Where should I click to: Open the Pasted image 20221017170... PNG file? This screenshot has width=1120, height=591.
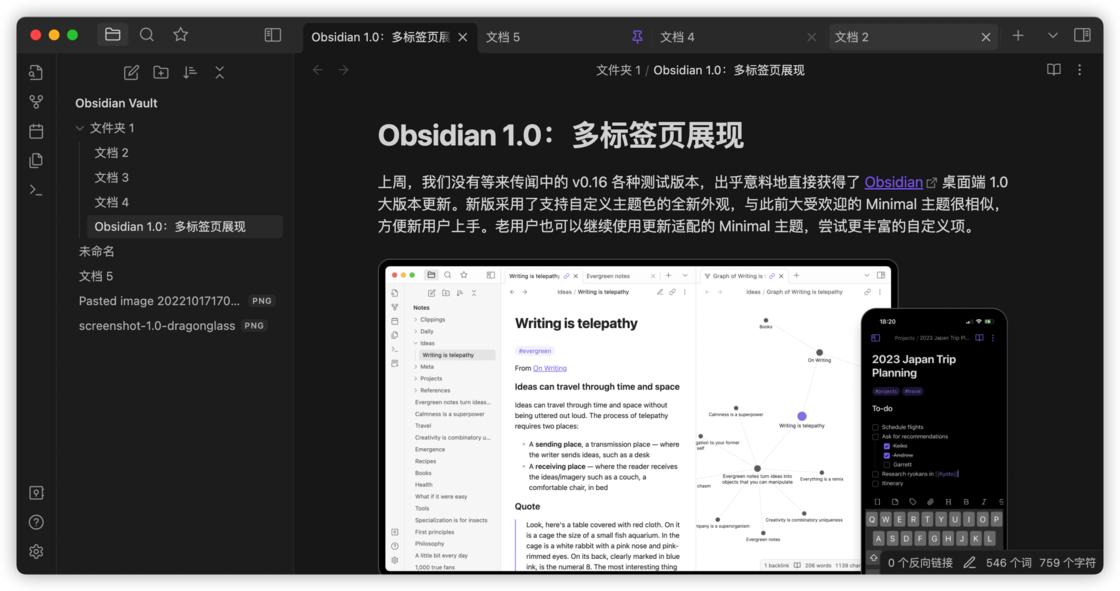(x=176, y=301)
